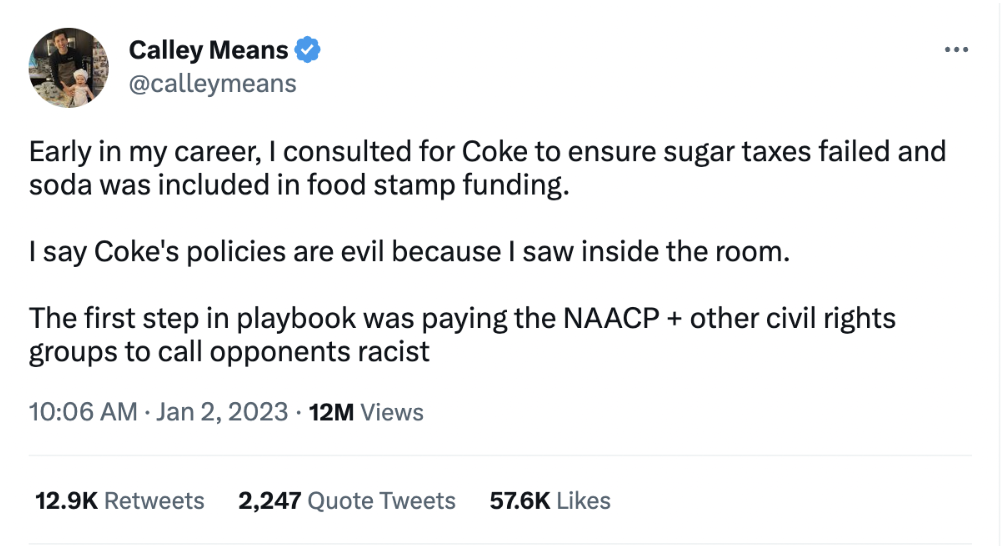View the 12.9K Retweets list
Image resolution: width=1006 pixels, height=546 pixels.
coord(119,500)
